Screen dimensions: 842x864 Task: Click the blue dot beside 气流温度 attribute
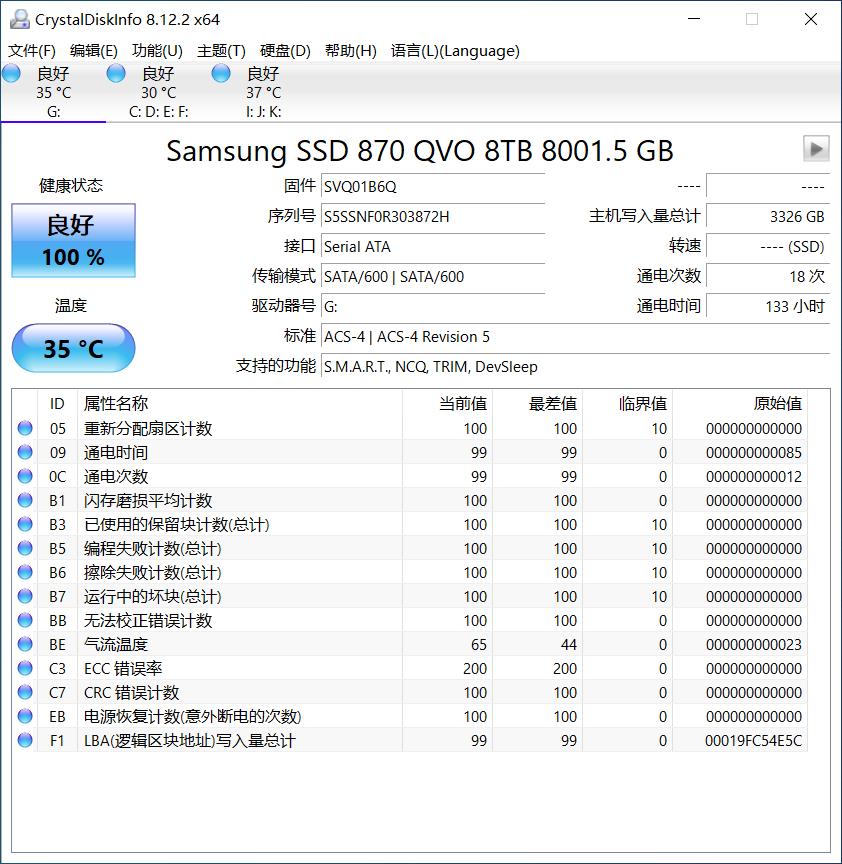pyautogui.click(x=25, y=644)
